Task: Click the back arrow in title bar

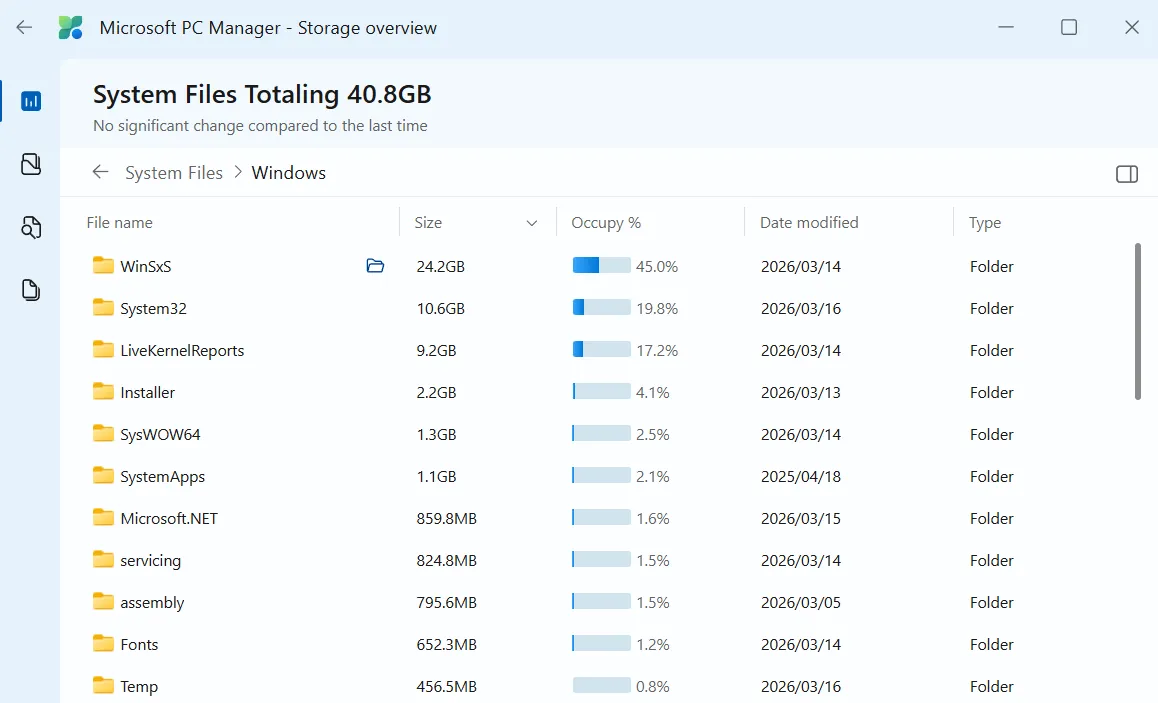Action: click(24, 28)
